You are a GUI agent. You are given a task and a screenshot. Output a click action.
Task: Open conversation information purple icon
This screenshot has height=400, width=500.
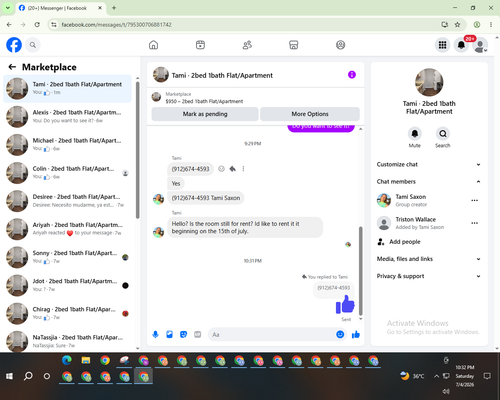click(x=352, y=75)
